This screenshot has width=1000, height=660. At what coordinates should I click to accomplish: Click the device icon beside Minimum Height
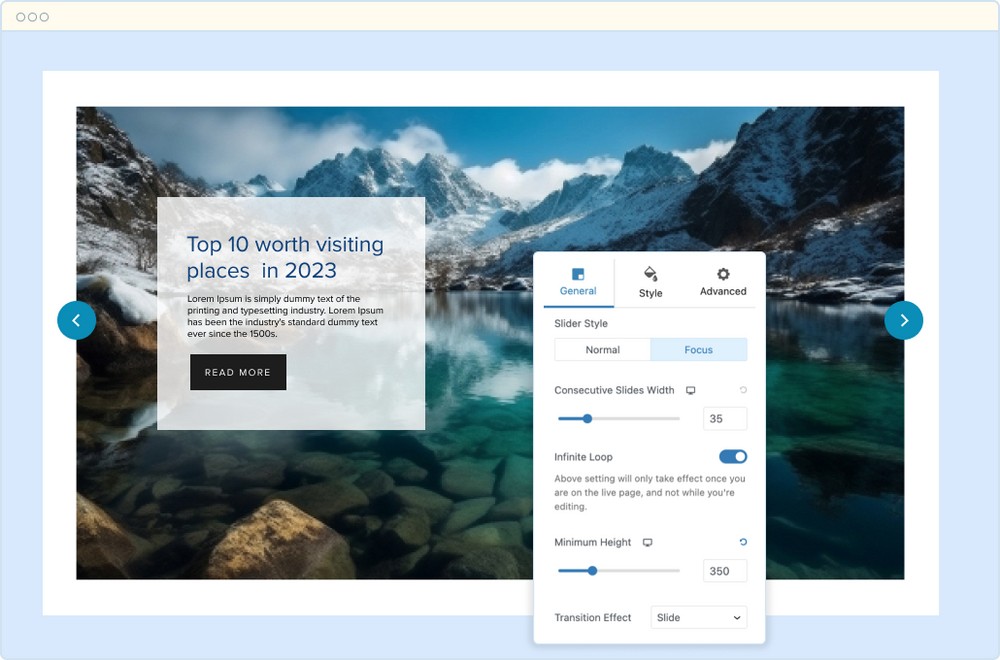click(647, 543)
